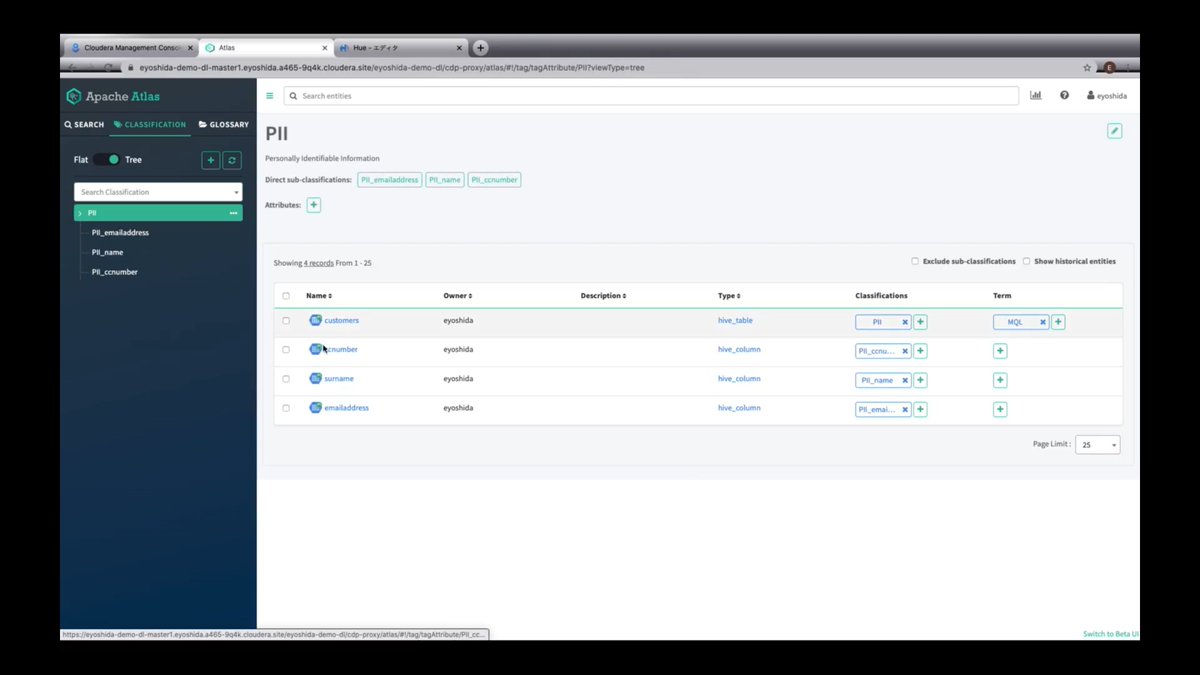The width and height of the screenshot is (1200, 675).
Task: Remove PII_name classification from surname row
Action: [x=905, y=380]
